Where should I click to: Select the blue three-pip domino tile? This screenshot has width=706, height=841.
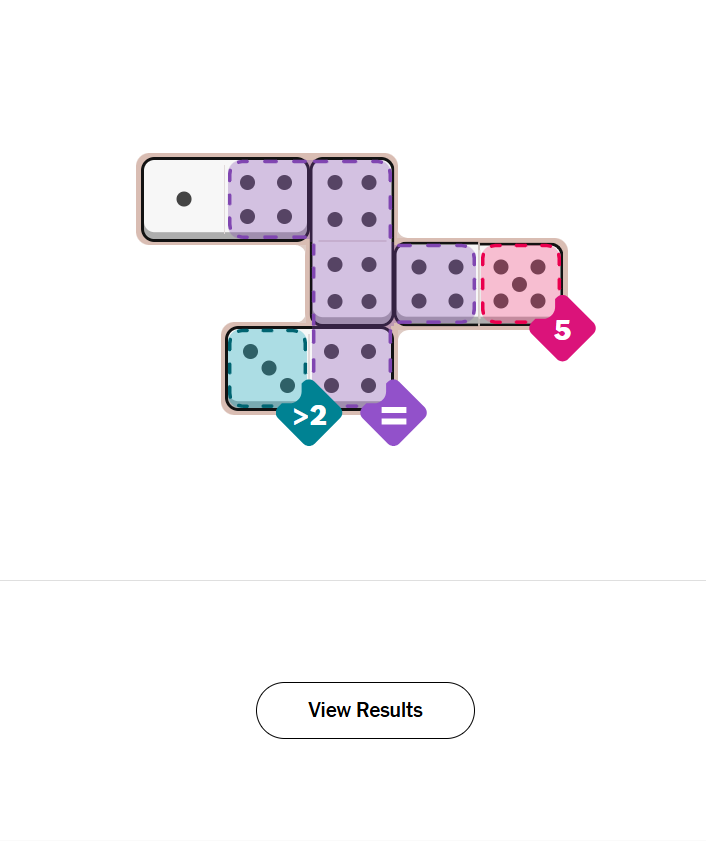268,367
